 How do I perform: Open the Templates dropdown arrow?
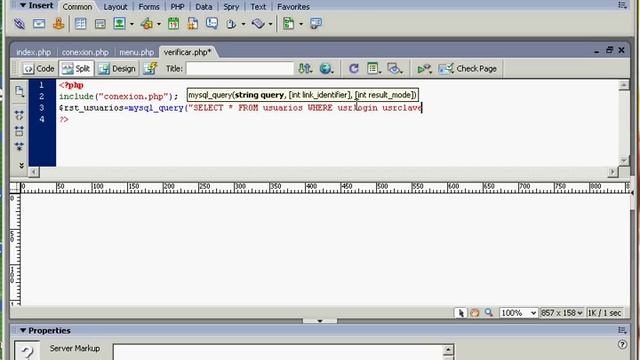[x=301, y=24]
